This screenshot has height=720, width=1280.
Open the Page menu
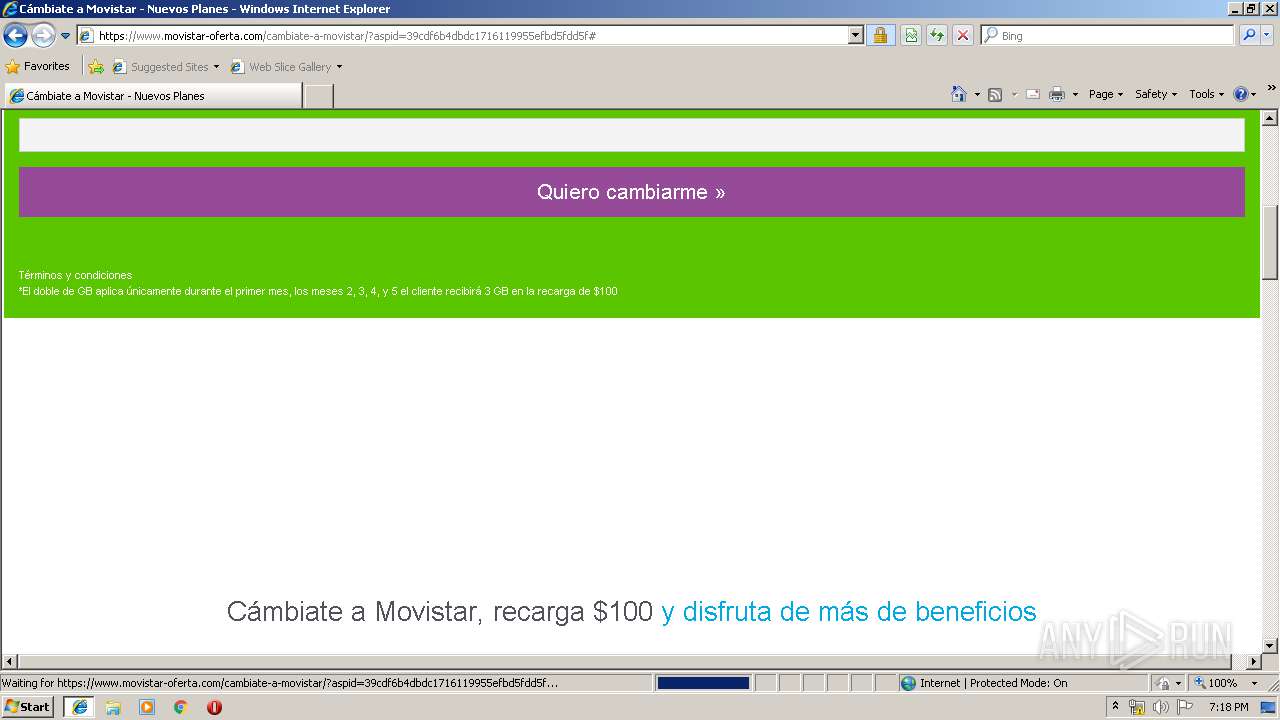pos(1106,94)
